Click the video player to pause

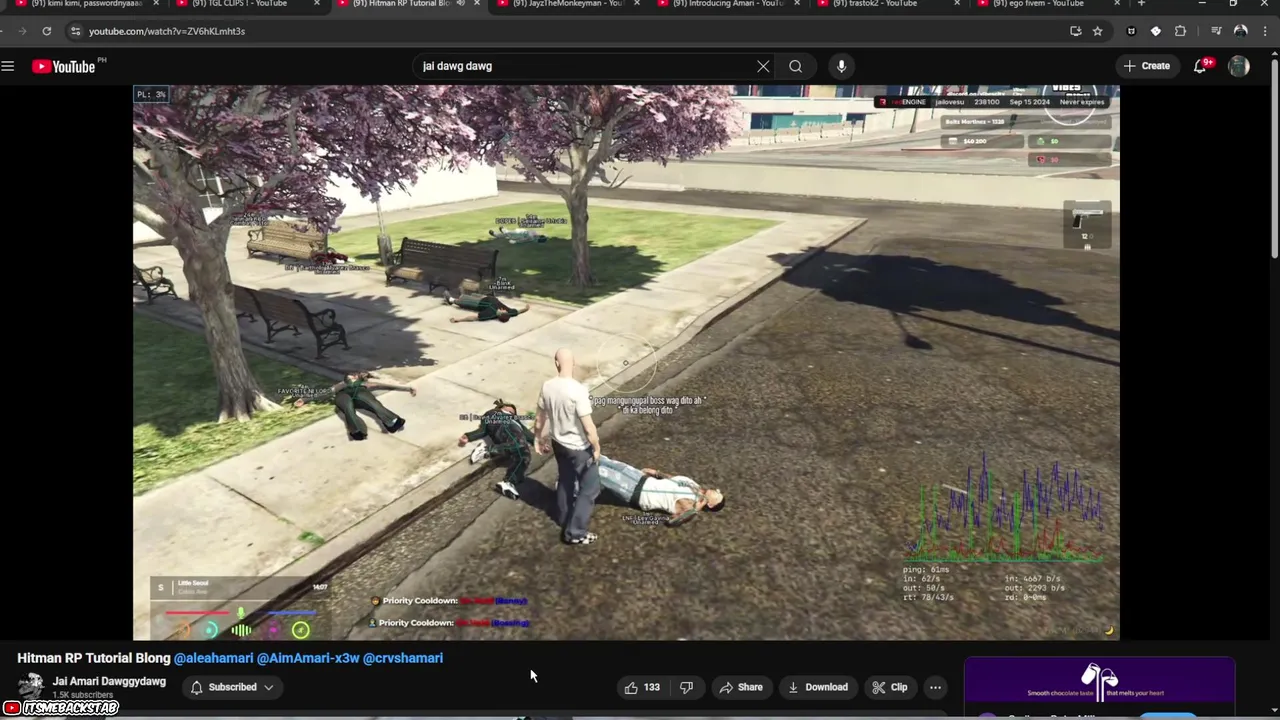point(626,362)
